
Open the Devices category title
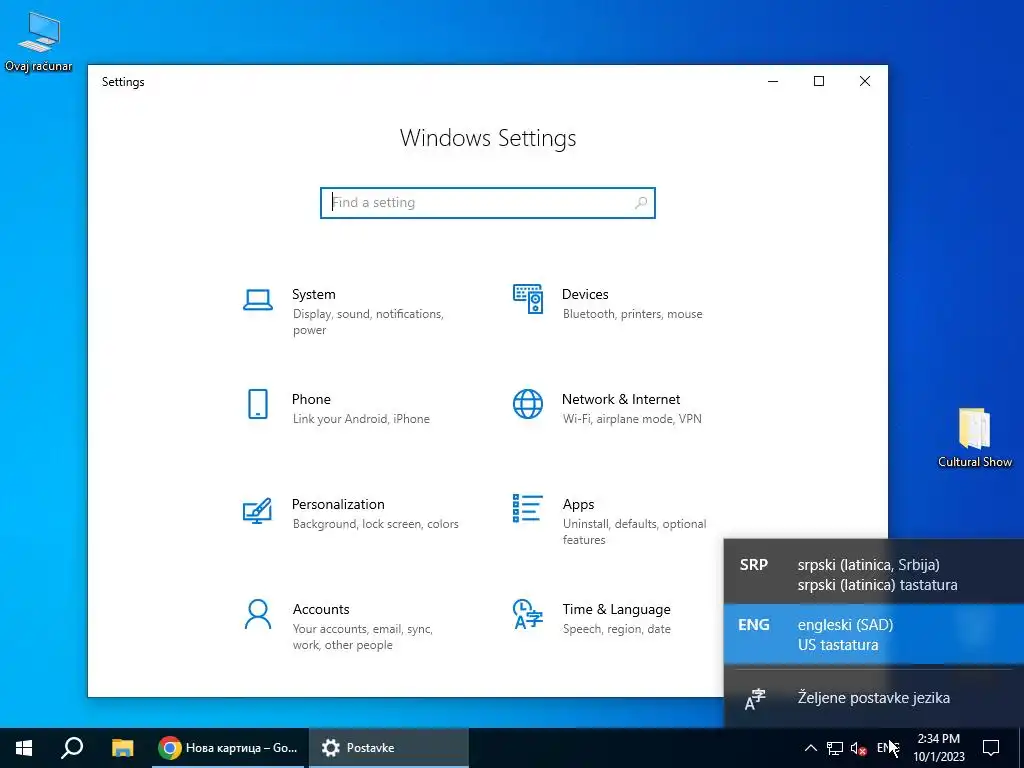point(585,294)
